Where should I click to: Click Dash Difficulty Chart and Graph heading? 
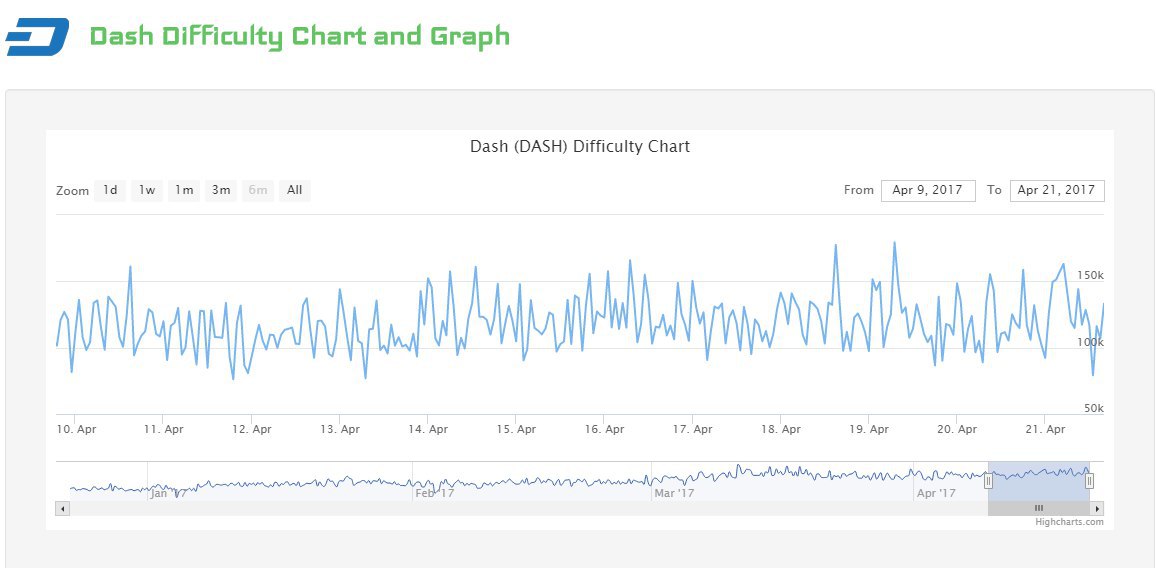pyautogui.click(x=299, y=36)
